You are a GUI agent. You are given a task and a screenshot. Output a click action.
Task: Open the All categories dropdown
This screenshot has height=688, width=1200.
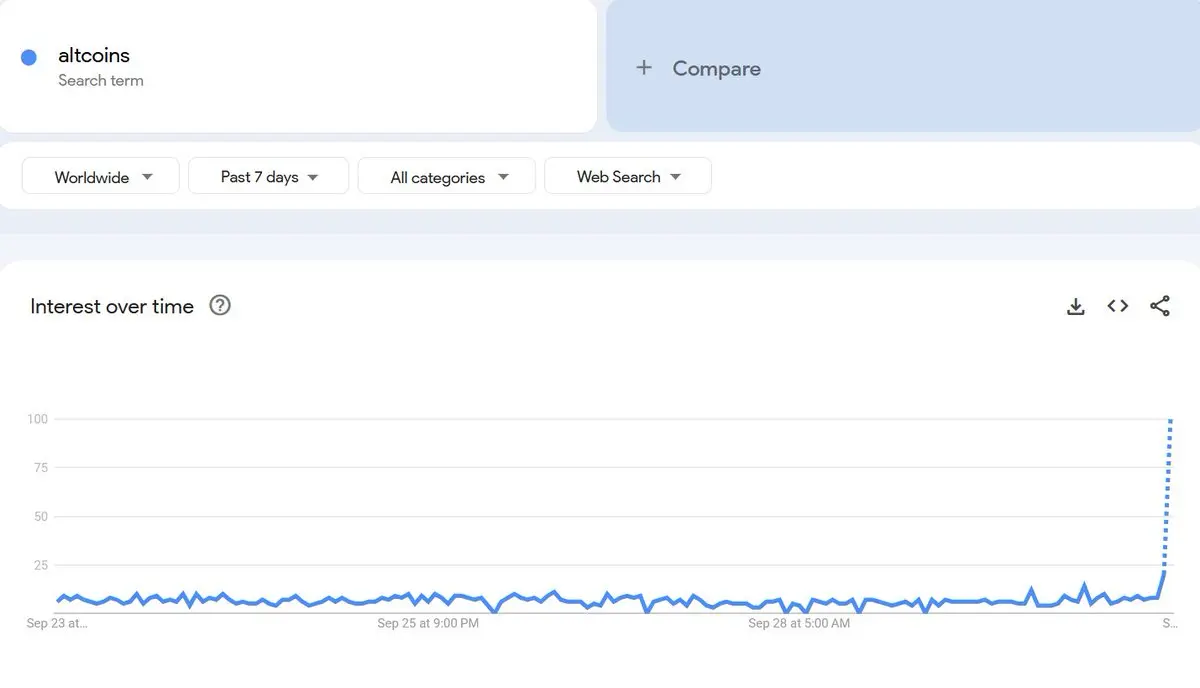(x=446, y=176)
